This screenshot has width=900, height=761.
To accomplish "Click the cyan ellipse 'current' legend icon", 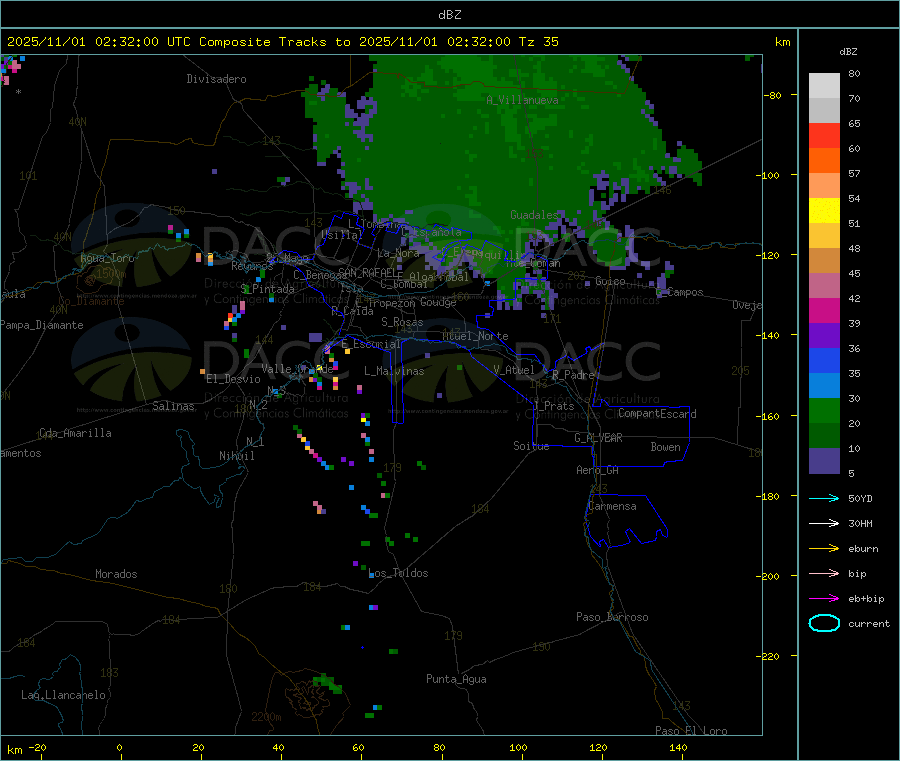I will tap(824, 623).
